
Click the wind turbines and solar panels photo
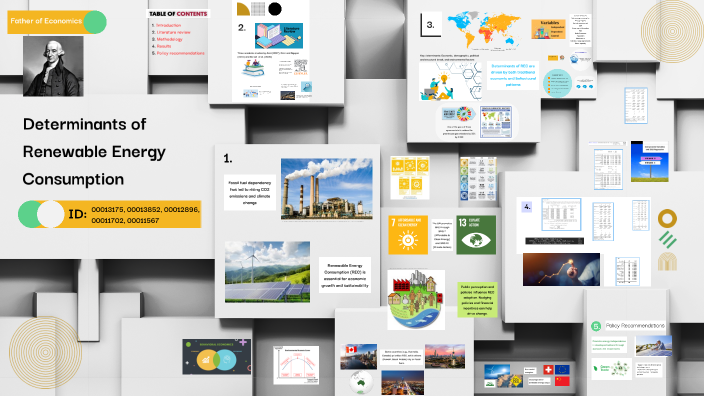267,272
